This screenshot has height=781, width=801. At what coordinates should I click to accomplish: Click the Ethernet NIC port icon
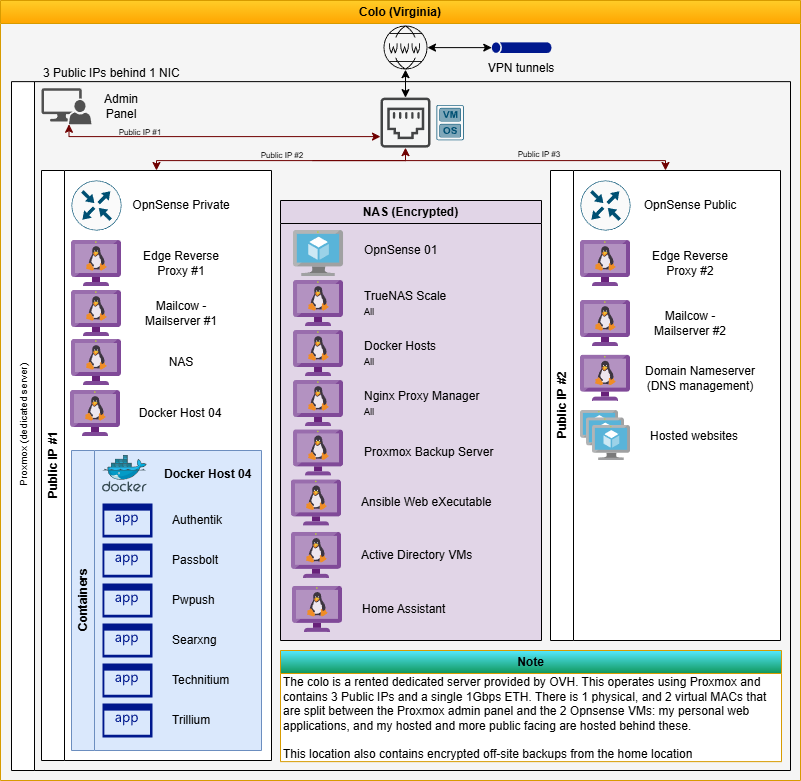405,122
